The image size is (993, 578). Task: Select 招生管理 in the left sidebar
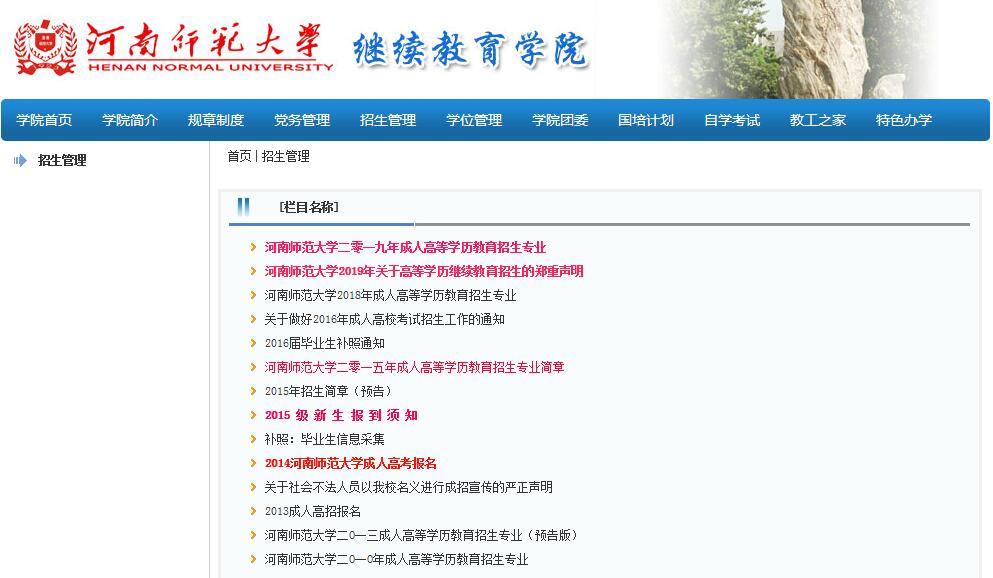(x=62, y=161)
